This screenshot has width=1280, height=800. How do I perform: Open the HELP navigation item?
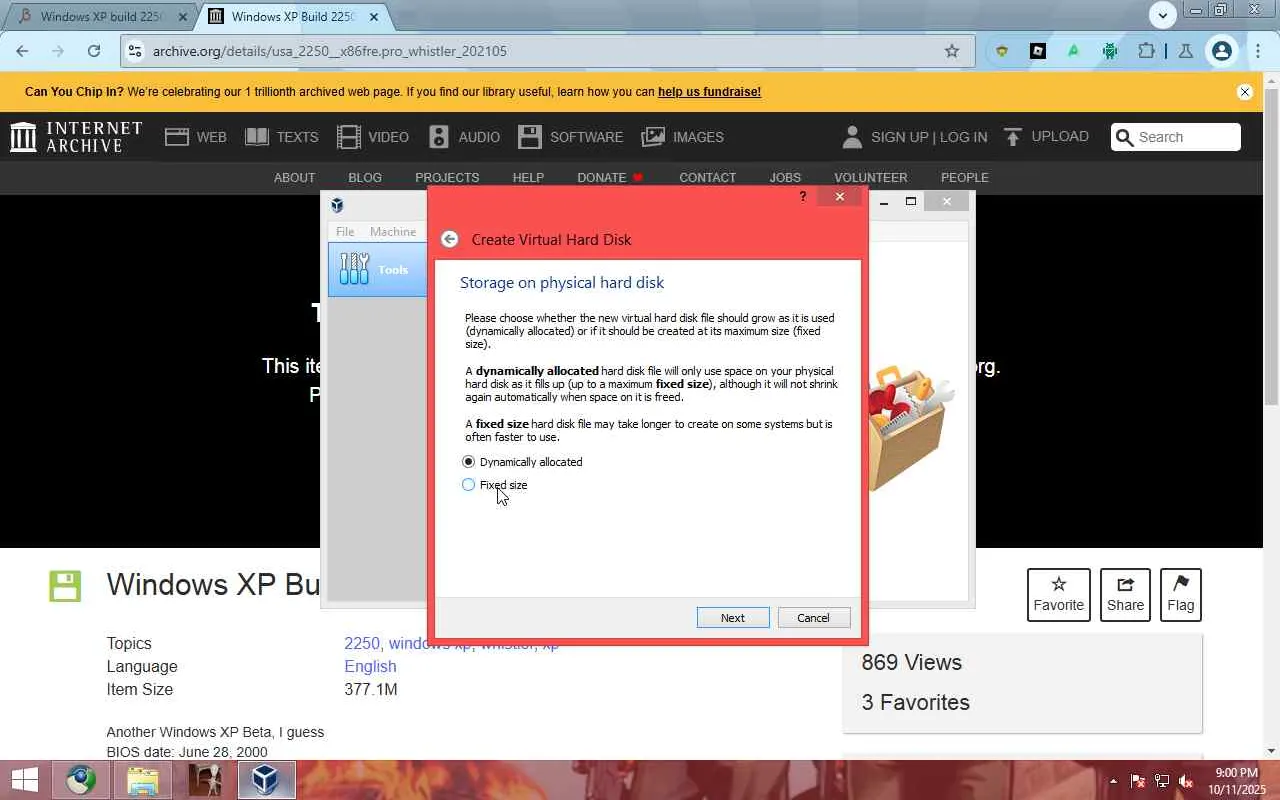(528, 177)
